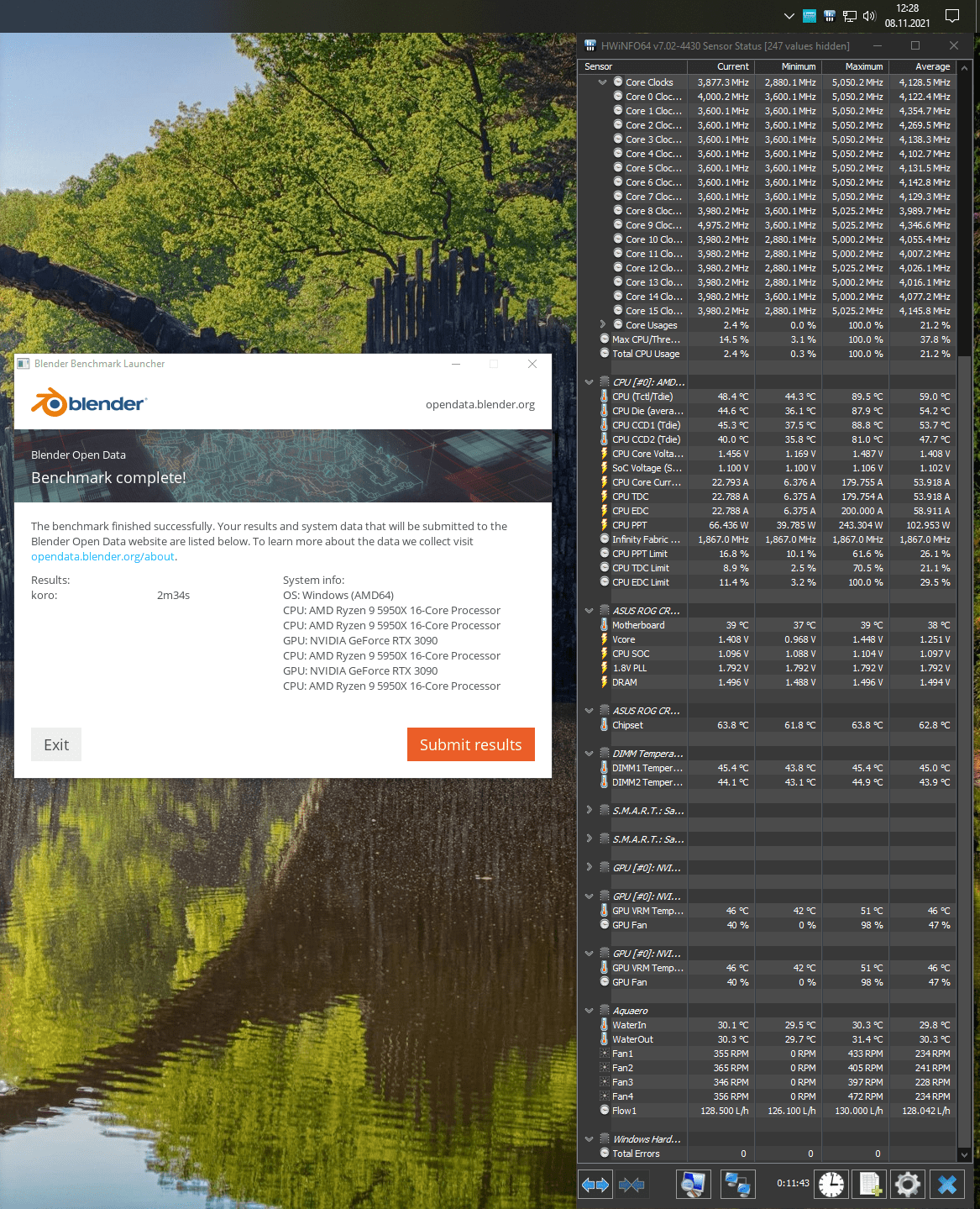Select the CPU EDC Limit row
The height and width of the screenshot is (1209, 980).
tap(768, 582)
